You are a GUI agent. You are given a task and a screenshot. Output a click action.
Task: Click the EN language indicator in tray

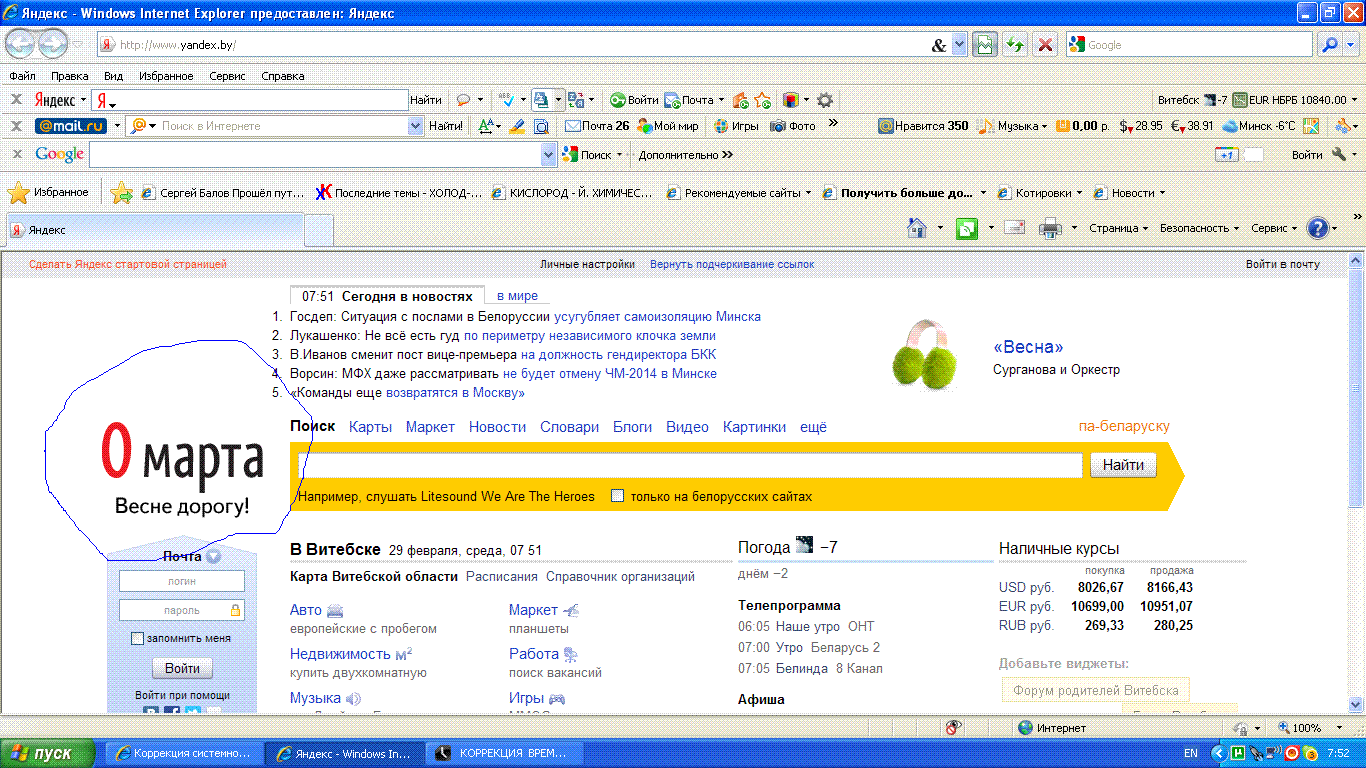1190,753
